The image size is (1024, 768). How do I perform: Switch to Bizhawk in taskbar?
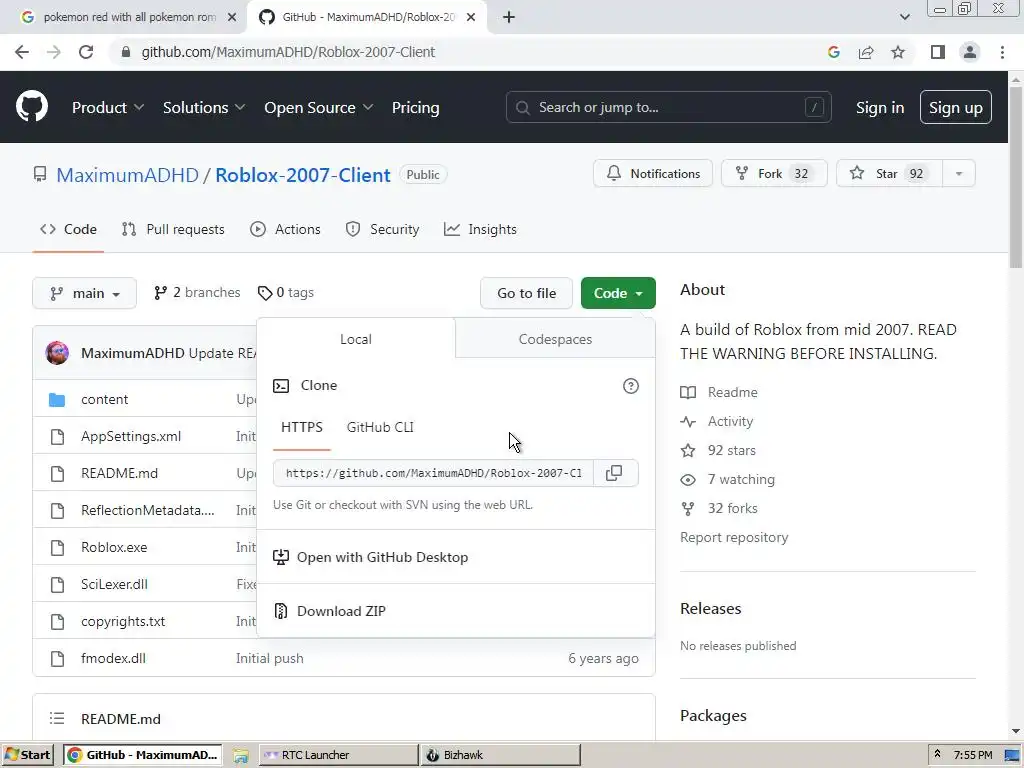coord(500,755)
